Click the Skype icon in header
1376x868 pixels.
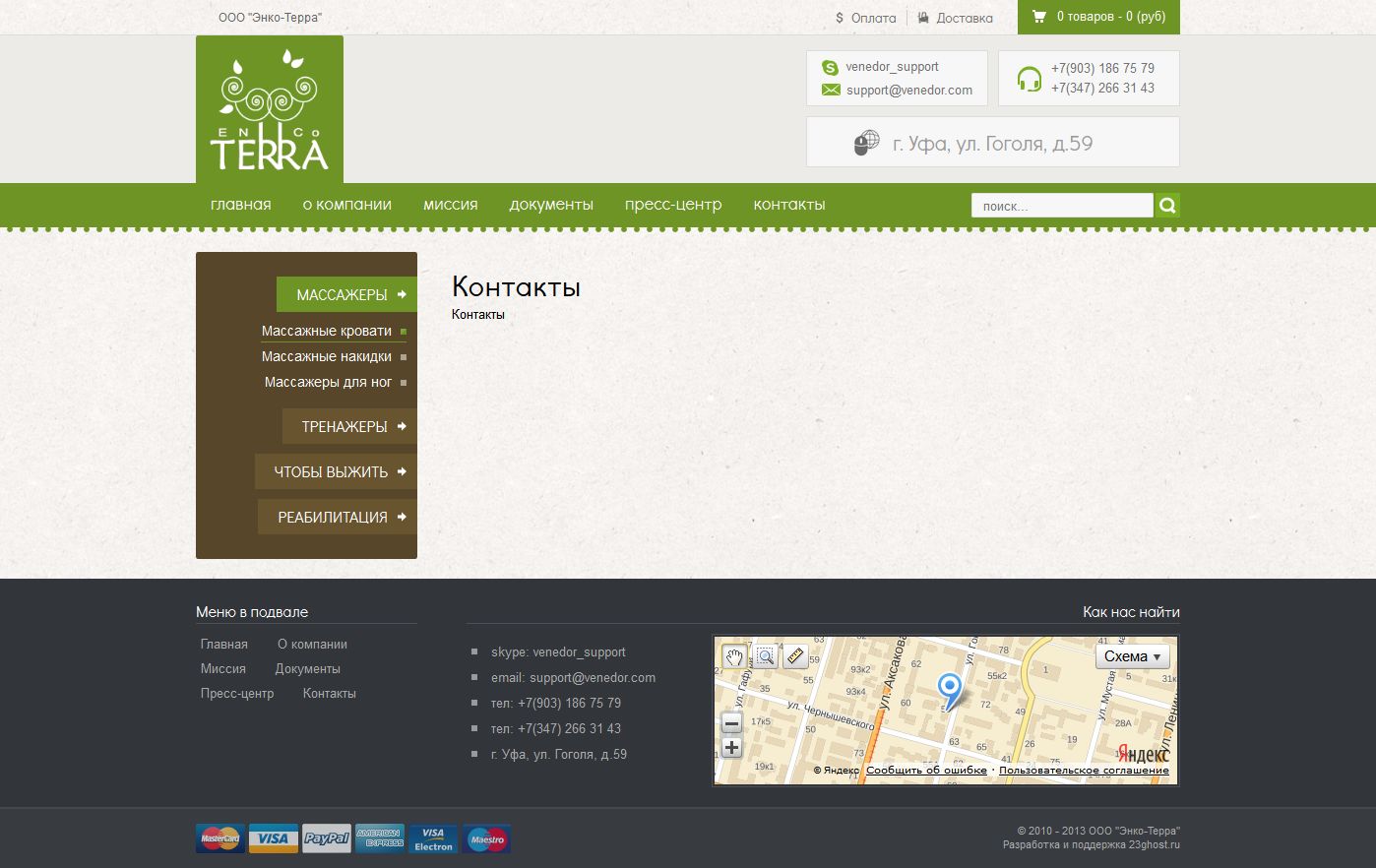[831, 67]
